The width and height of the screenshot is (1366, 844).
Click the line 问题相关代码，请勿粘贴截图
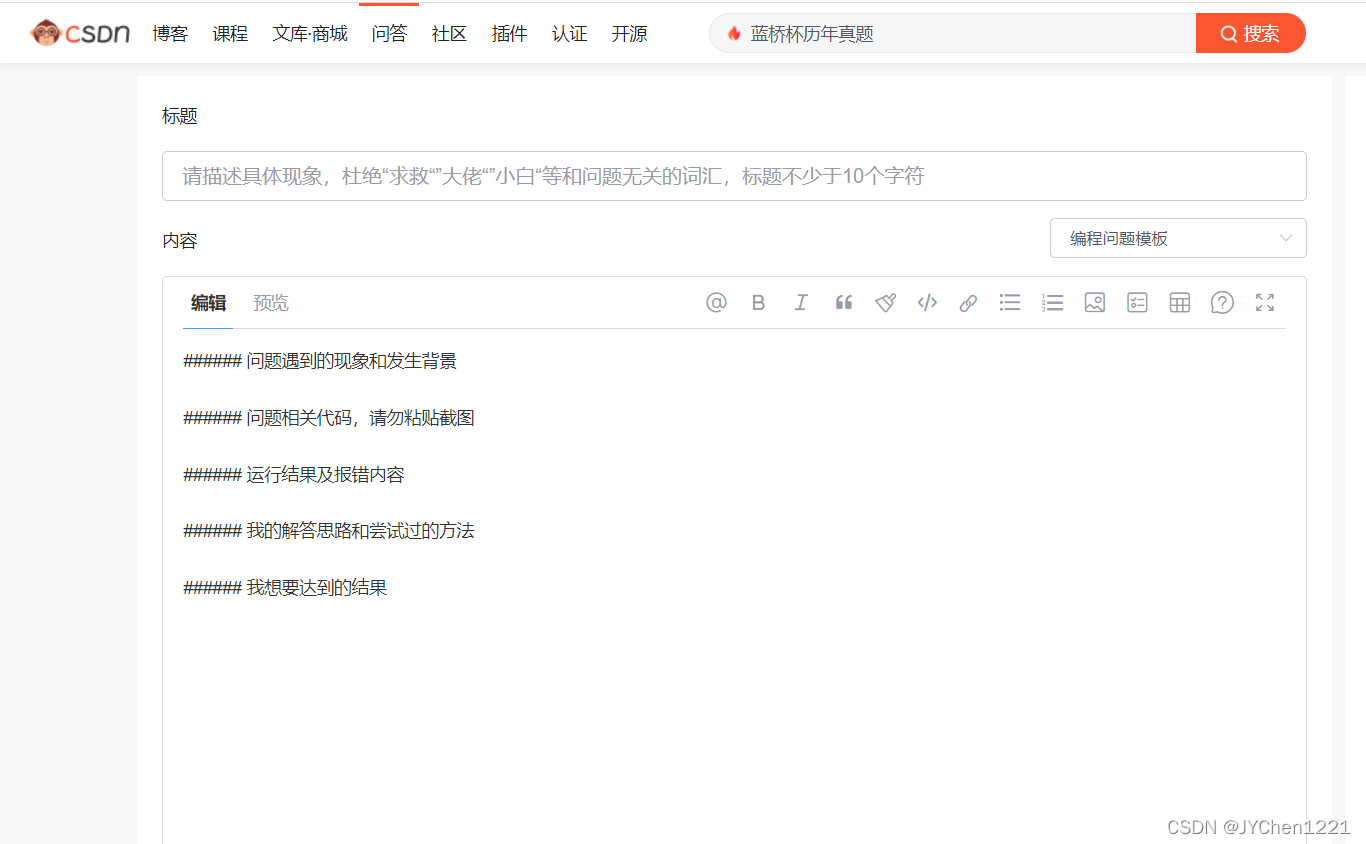(329, 418)
